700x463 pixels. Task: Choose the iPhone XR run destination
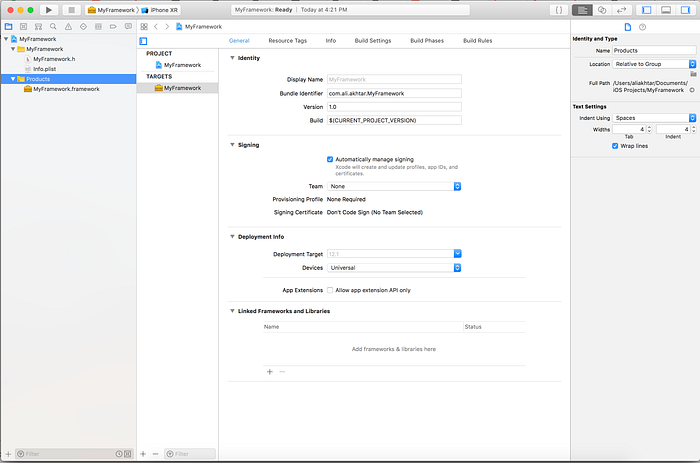coord(160,10)
